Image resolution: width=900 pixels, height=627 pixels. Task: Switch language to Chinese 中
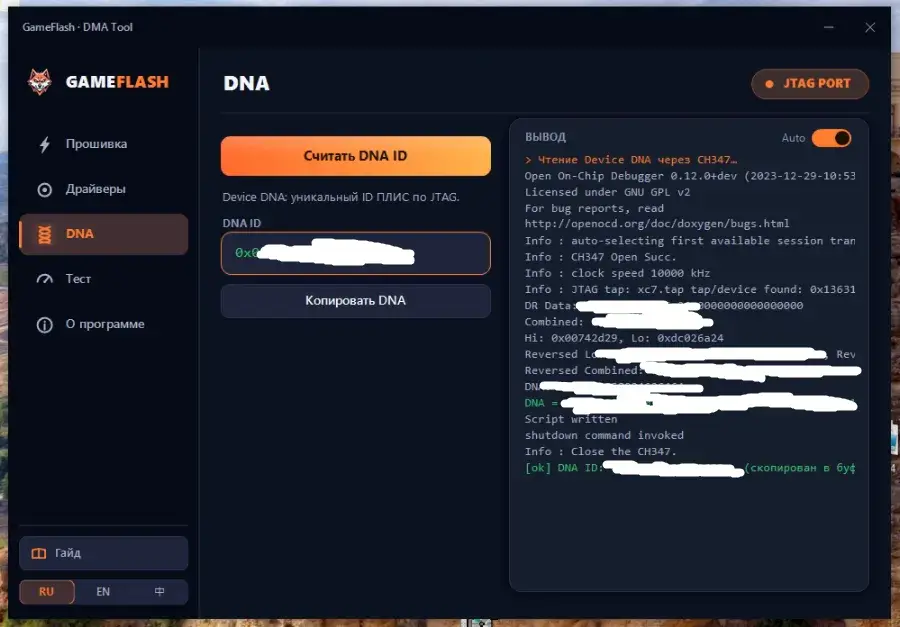click(x=160, y=592)
